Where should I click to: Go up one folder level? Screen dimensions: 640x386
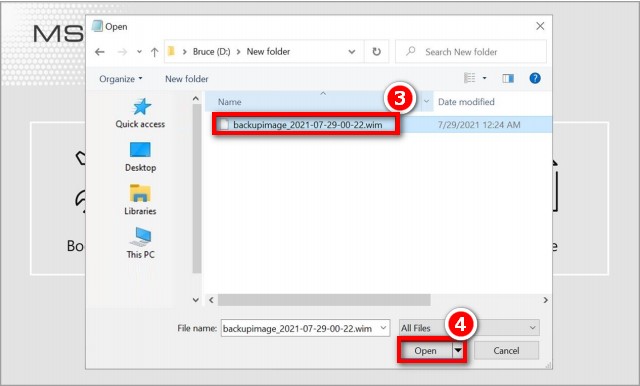(x=154, y=52)
